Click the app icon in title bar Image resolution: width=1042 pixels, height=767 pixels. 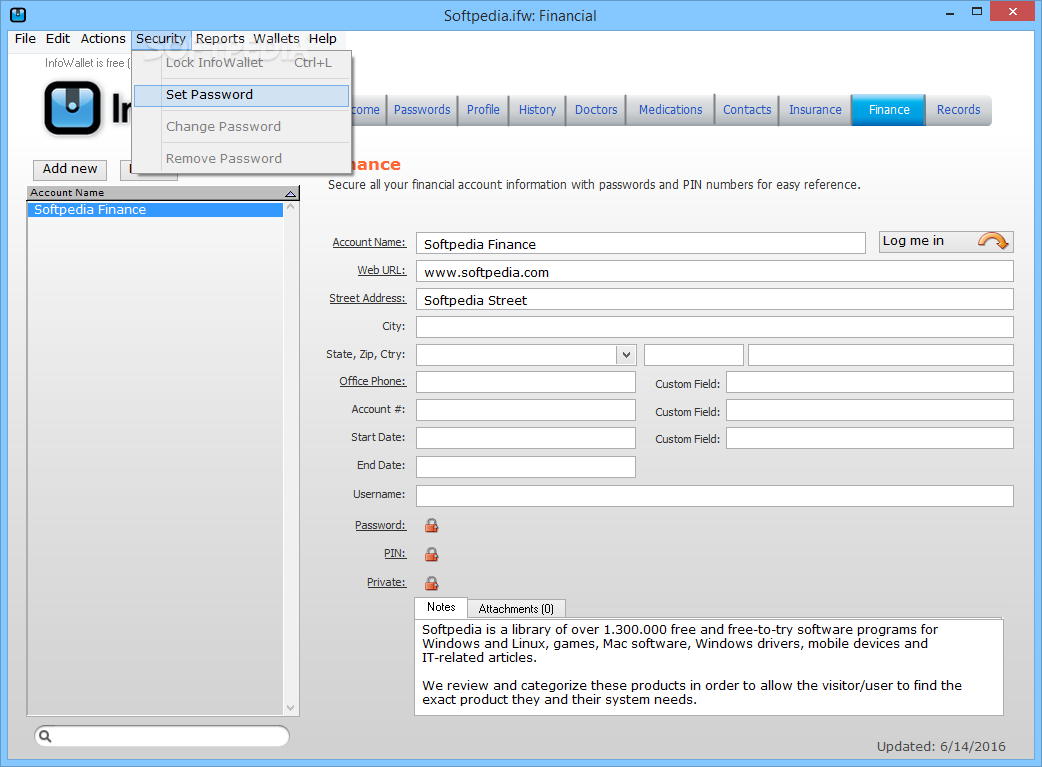tap(18, 15)
